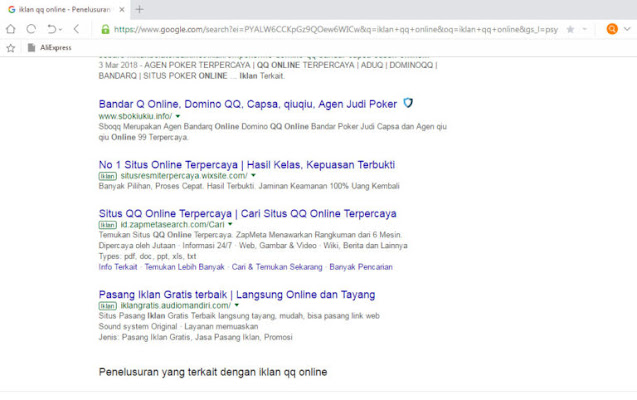Open 'Bandar Q Online, Domino QQ' result
The width and height of the screenshot is (637, 400).
point(248,104)
